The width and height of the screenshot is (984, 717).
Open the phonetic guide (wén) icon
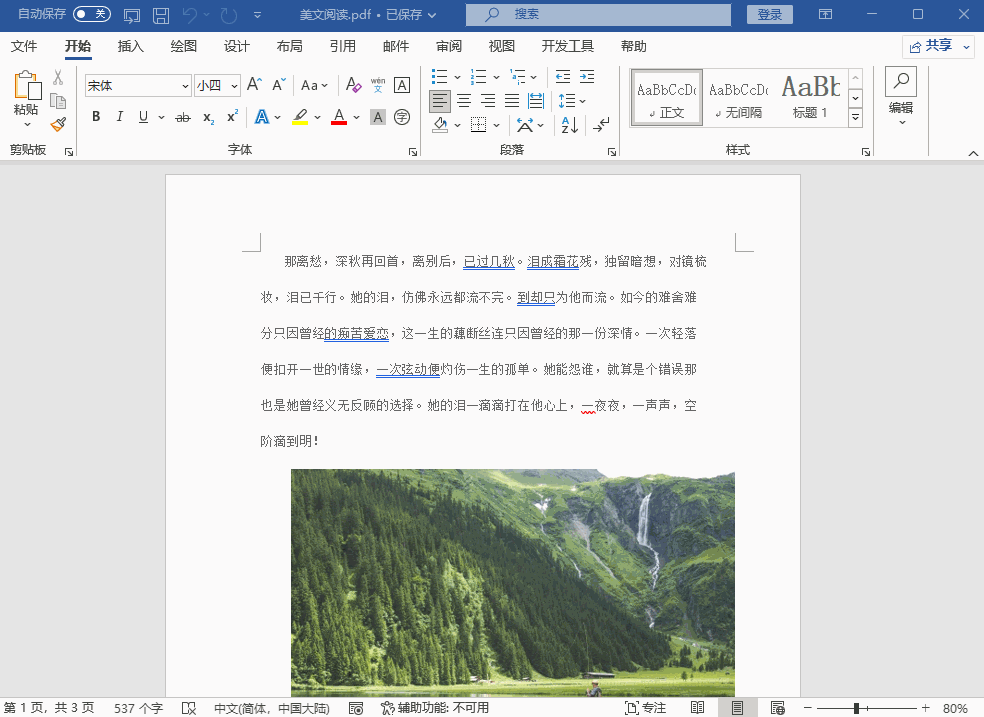point(378,85)
